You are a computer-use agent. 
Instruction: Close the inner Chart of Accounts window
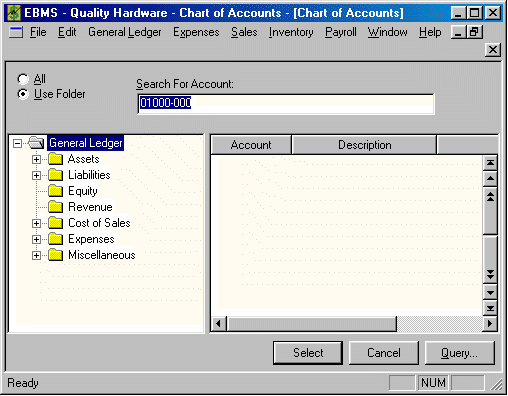tap(493, 50)
